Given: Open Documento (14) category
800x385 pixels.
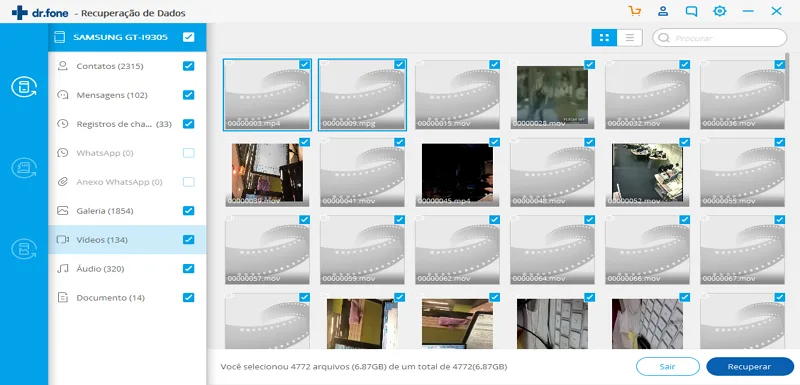Looking at the screenshot, I should 127,298.
